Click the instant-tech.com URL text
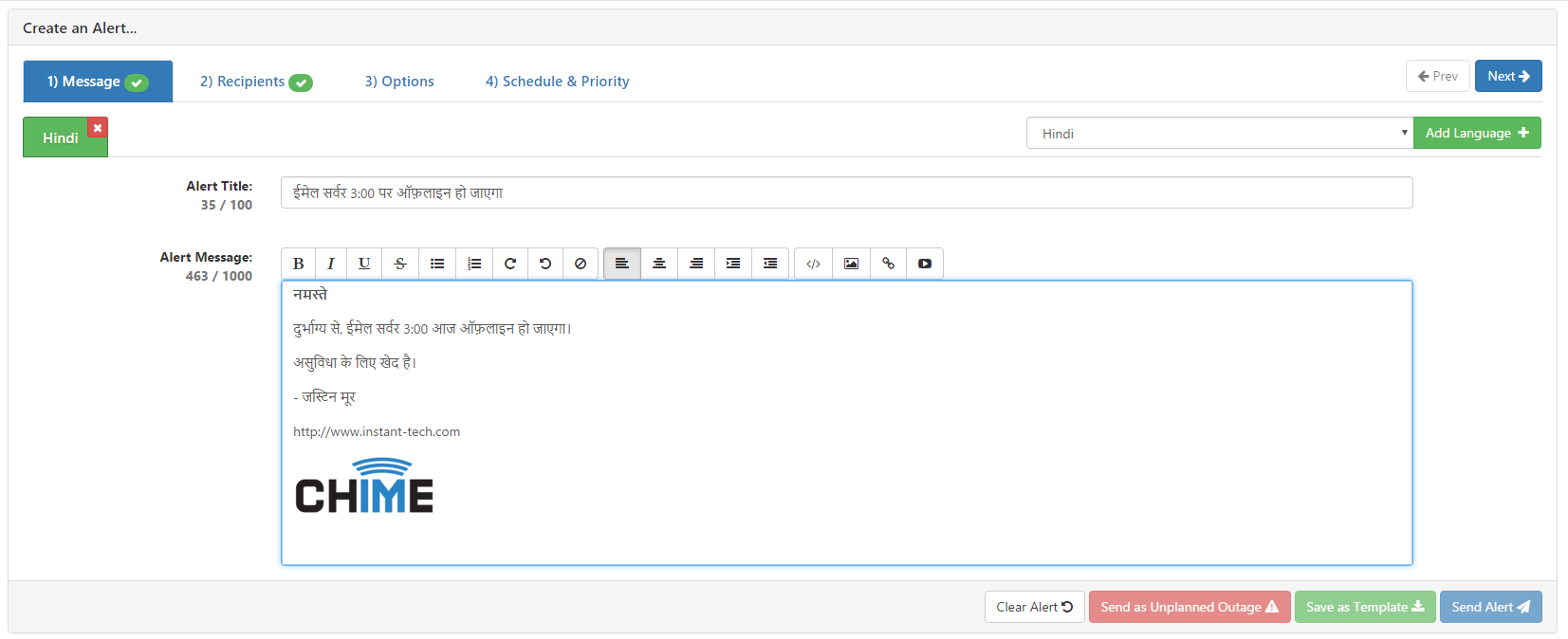 pyautogui.click(x=377, y=431)
